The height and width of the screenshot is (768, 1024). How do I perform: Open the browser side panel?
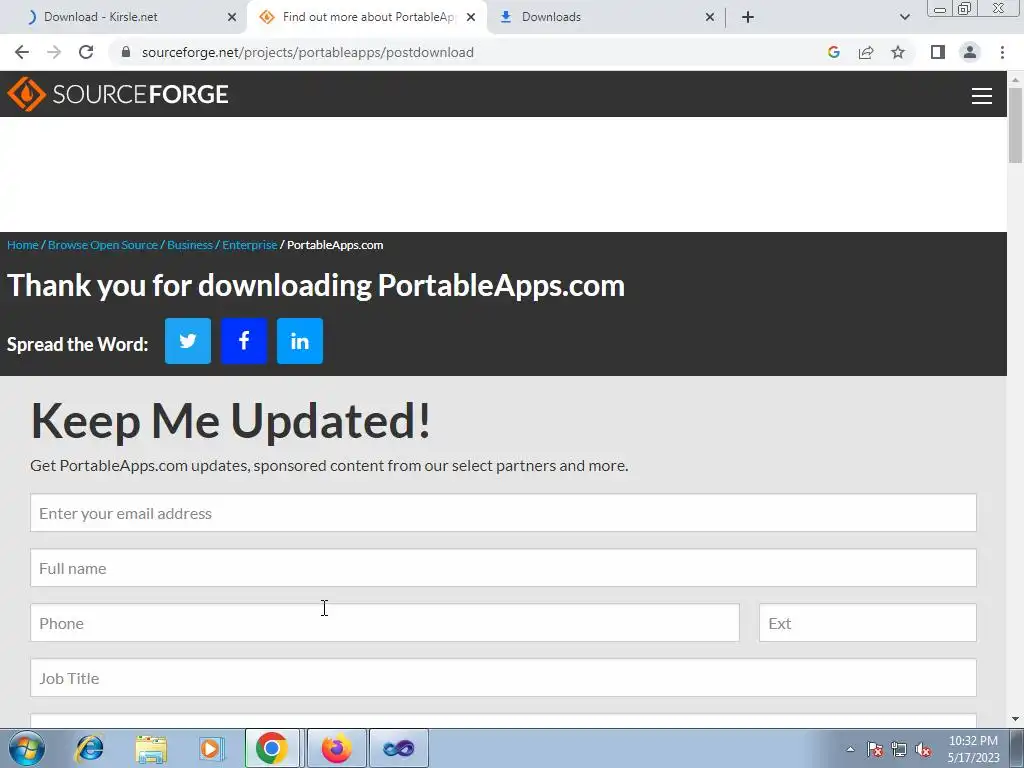tap(938, 52)
